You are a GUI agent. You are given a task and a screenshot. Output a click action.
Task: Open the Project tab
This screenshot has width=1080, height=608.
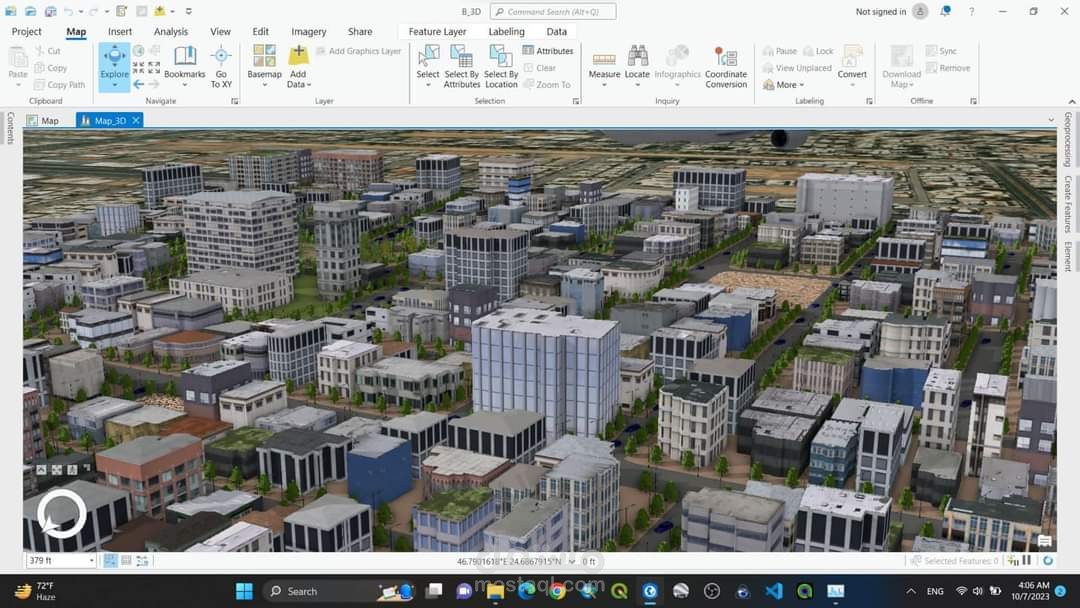(27, 32)
